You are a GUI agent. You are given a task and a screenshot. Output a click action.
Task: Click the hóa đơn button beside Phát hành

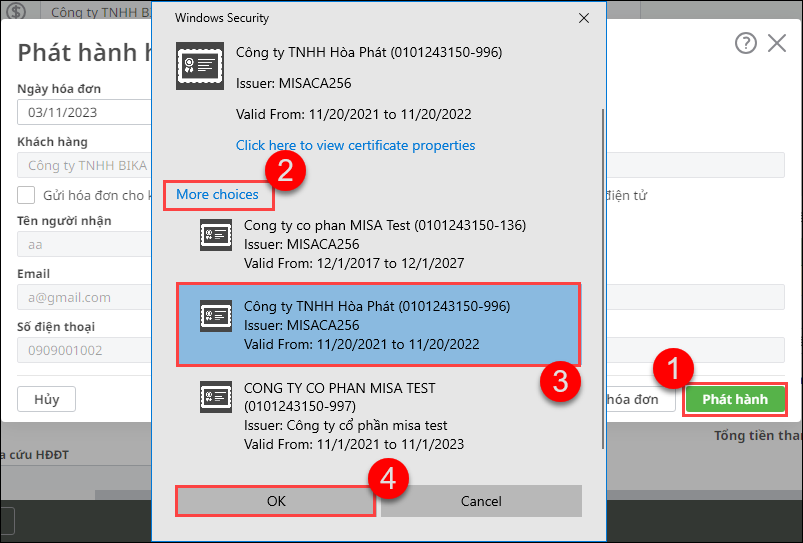[x=641, y=399]
